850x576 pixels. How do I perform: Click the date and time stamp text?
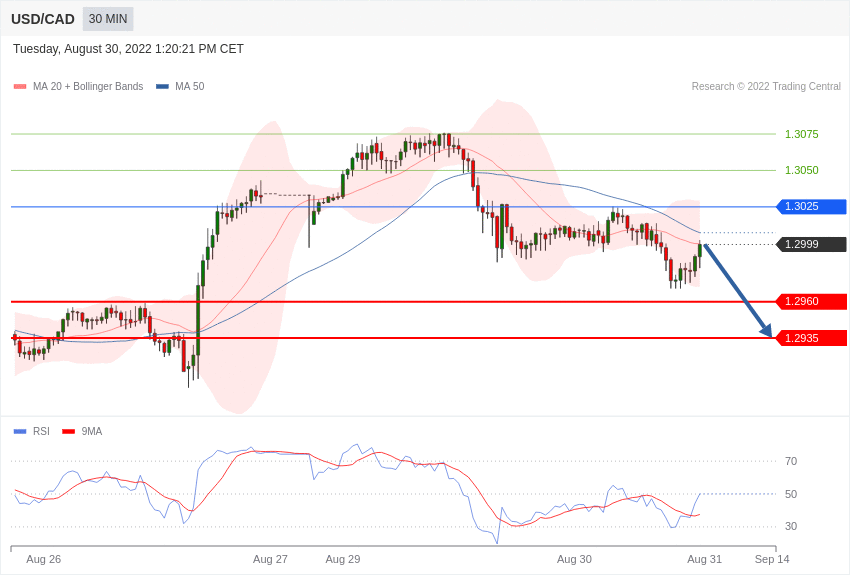coord(128,49)
